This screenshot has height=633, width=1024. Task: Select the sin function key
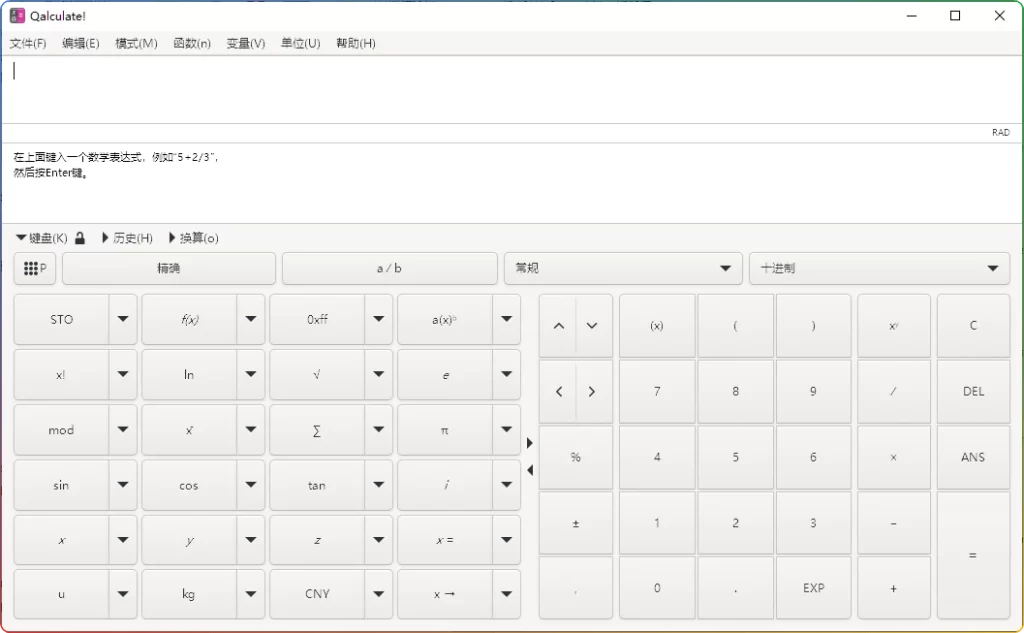[x=61, y=485]
